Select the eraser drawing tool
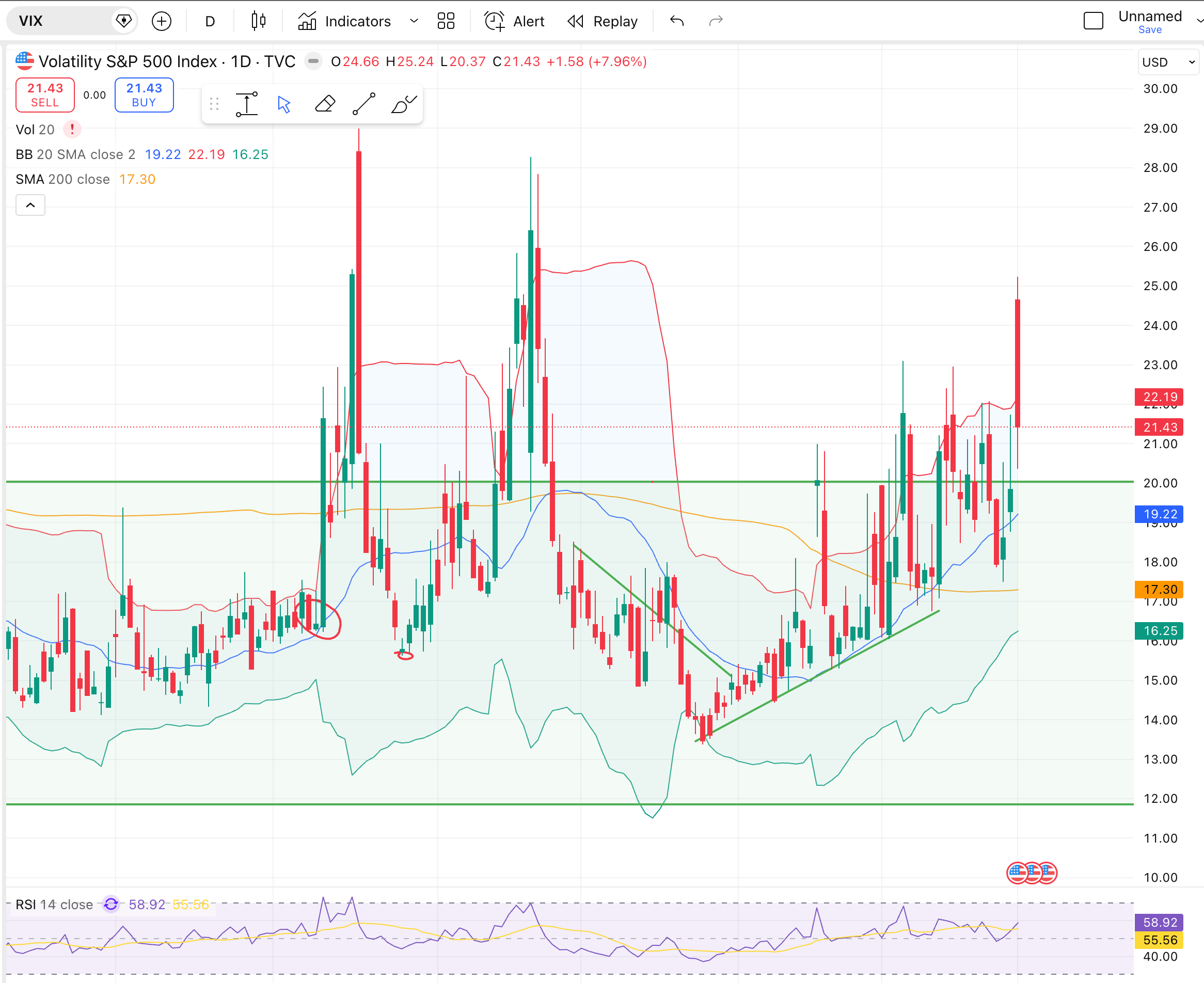Image resolution: width=1204 pixels, height=983 pixels. point(325,104)
